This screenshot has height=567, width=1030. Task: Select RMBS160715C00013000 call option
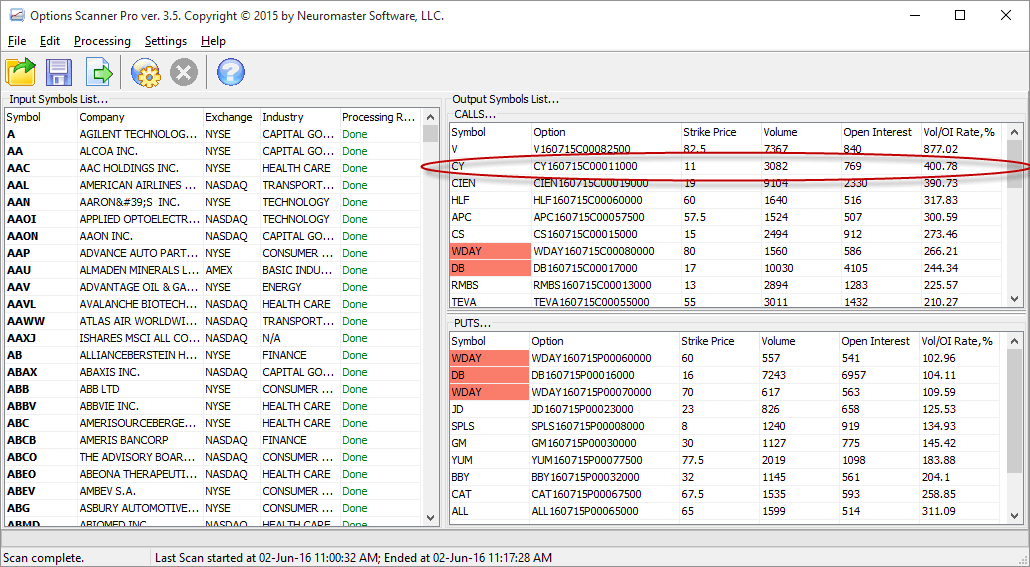point(593,285)
